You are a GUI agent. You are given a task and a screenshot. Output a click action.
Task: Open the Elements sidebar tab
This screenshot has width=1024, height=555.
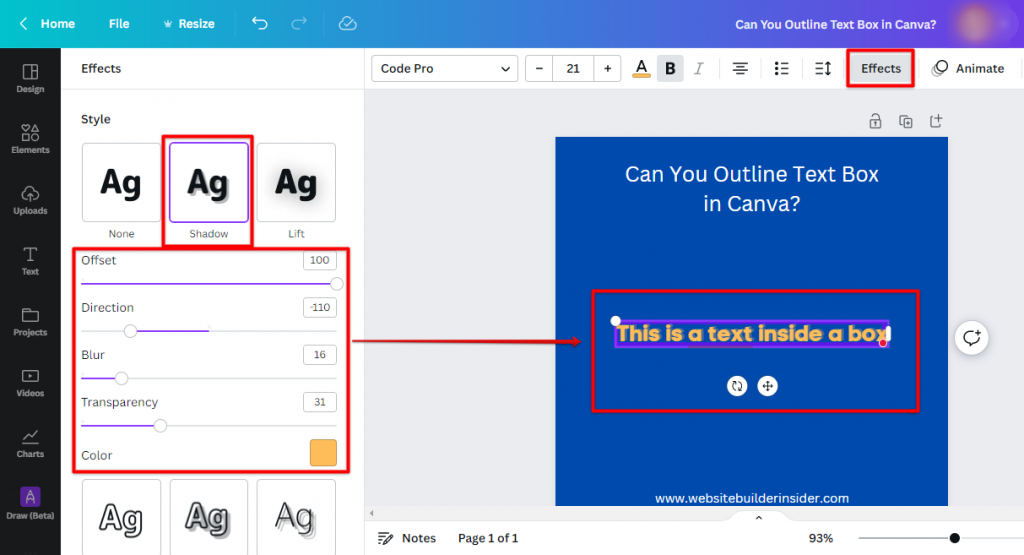point(30,139)
